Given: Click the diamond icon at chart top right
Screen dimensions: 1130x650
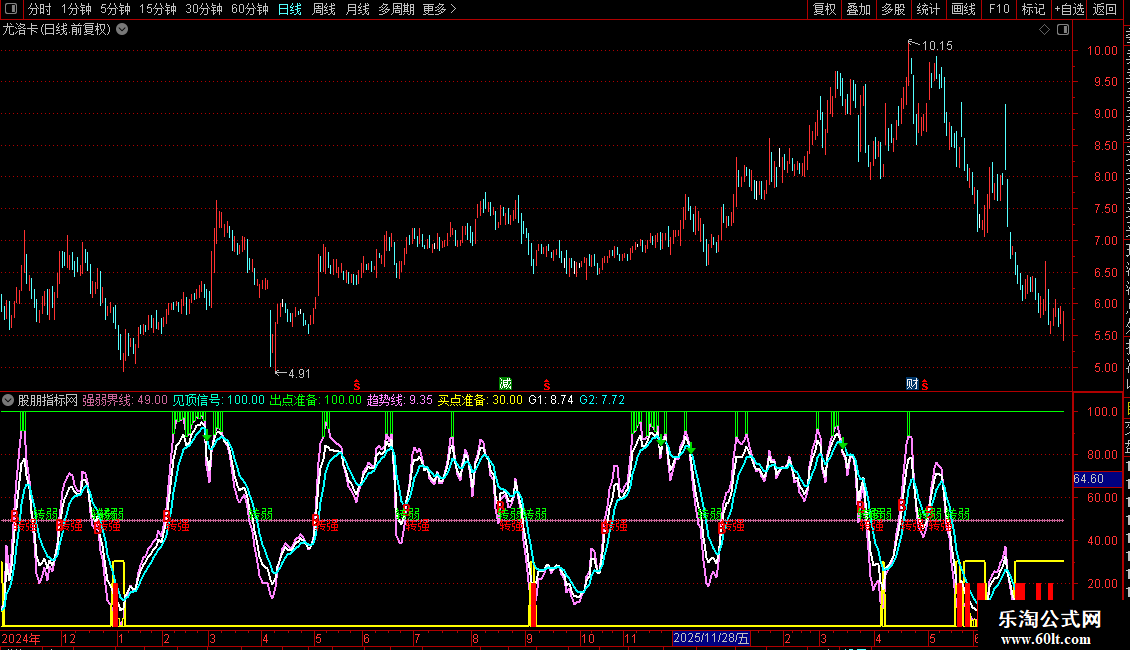Looking at the screenshot, I should click(1044, 30).
